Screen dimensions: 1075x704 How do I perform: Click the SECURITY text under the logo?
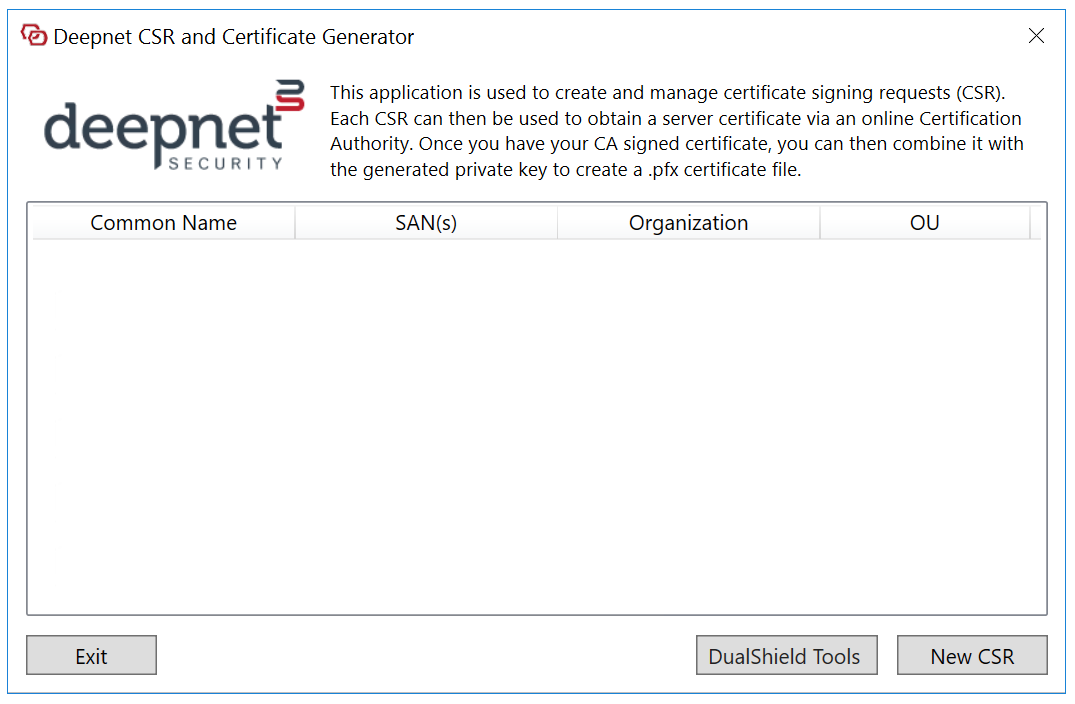[225, 163]
